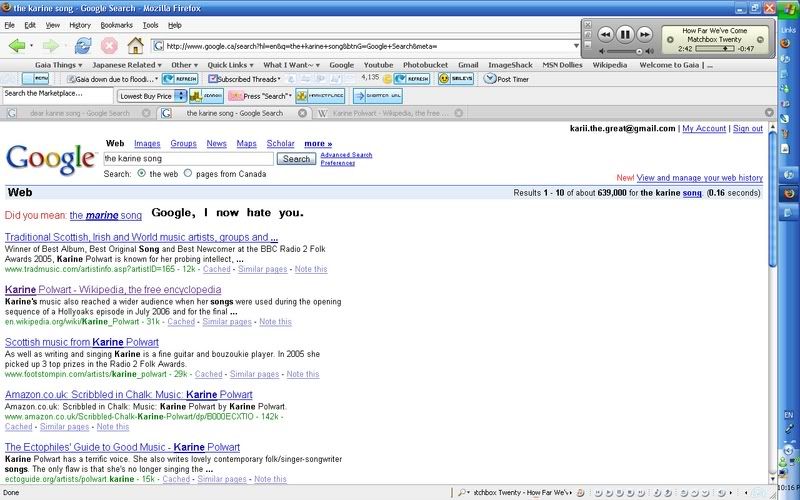Select 'the web' search radio button

tap(141, 173)
